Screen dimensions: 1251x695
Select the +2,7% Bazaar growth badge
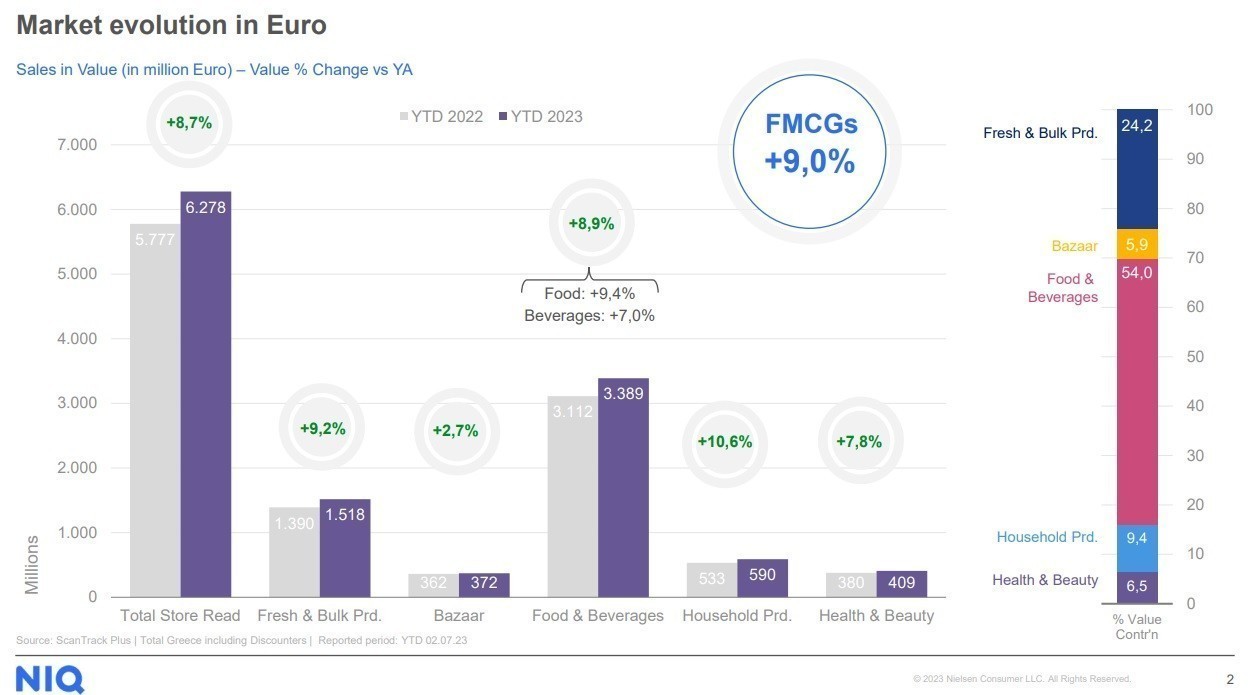(x=455, y=430)
